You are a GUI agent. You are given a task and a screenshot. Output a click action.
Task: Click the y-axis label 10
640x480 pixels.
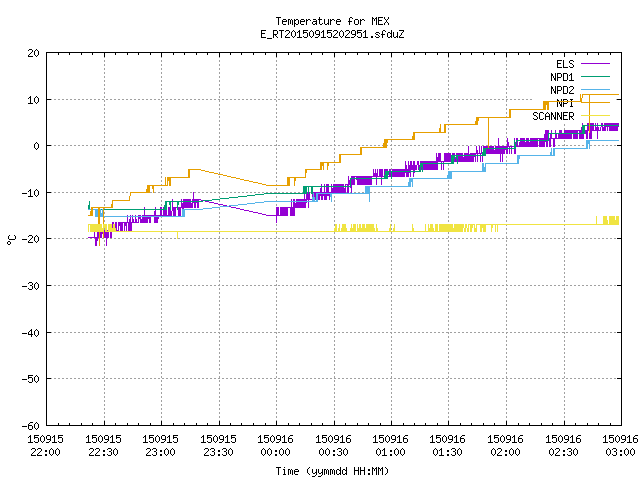click(33, 100)
